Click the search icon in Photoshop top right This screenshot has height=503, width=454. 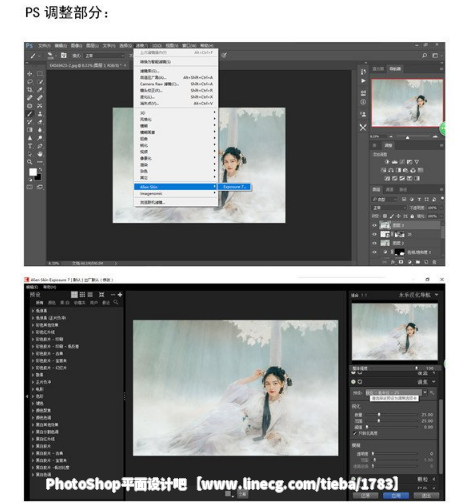tap(424, 55)
